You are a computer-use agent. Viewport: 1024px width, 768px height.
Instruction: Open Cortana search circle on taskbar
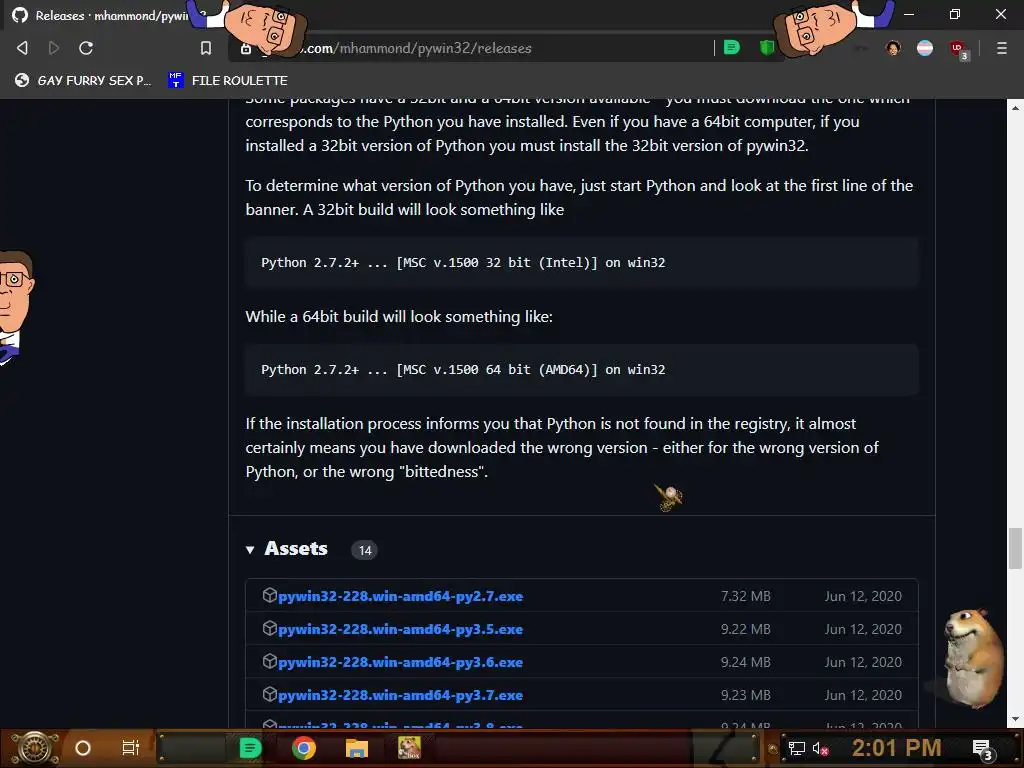pos(83,748)
